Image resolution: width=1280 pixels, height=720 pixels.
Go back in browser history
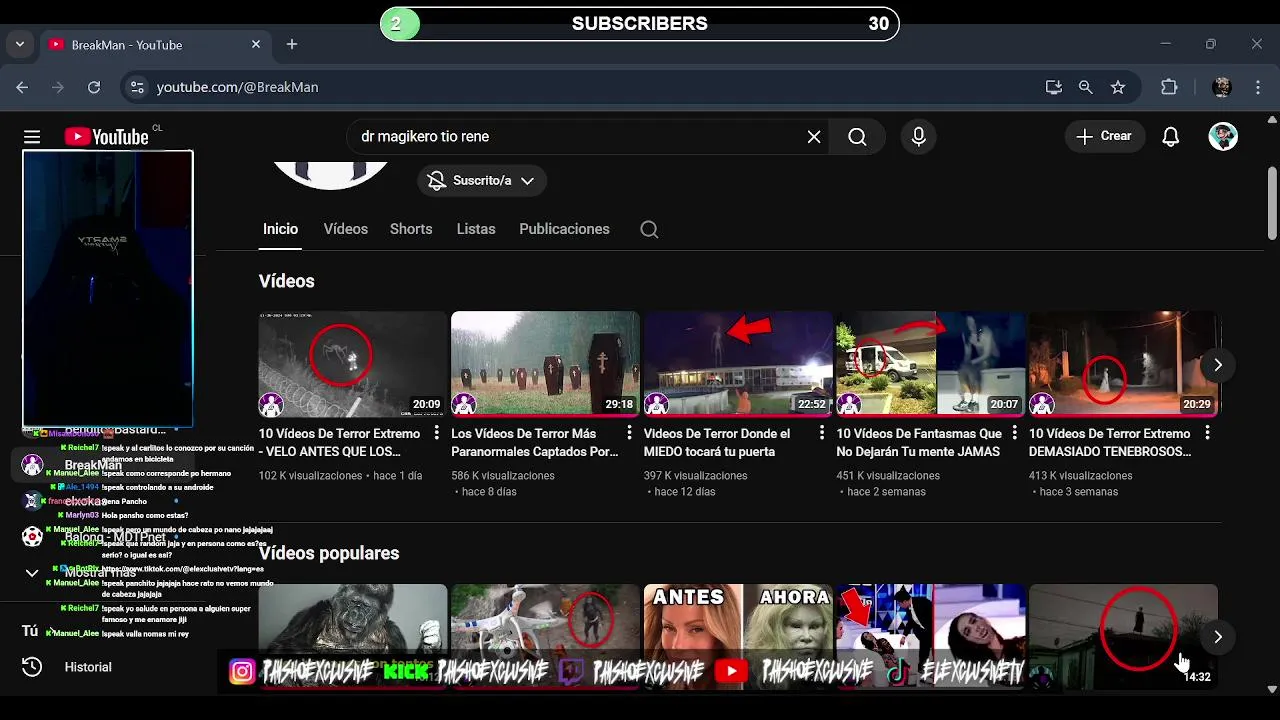tap(22, 87)
